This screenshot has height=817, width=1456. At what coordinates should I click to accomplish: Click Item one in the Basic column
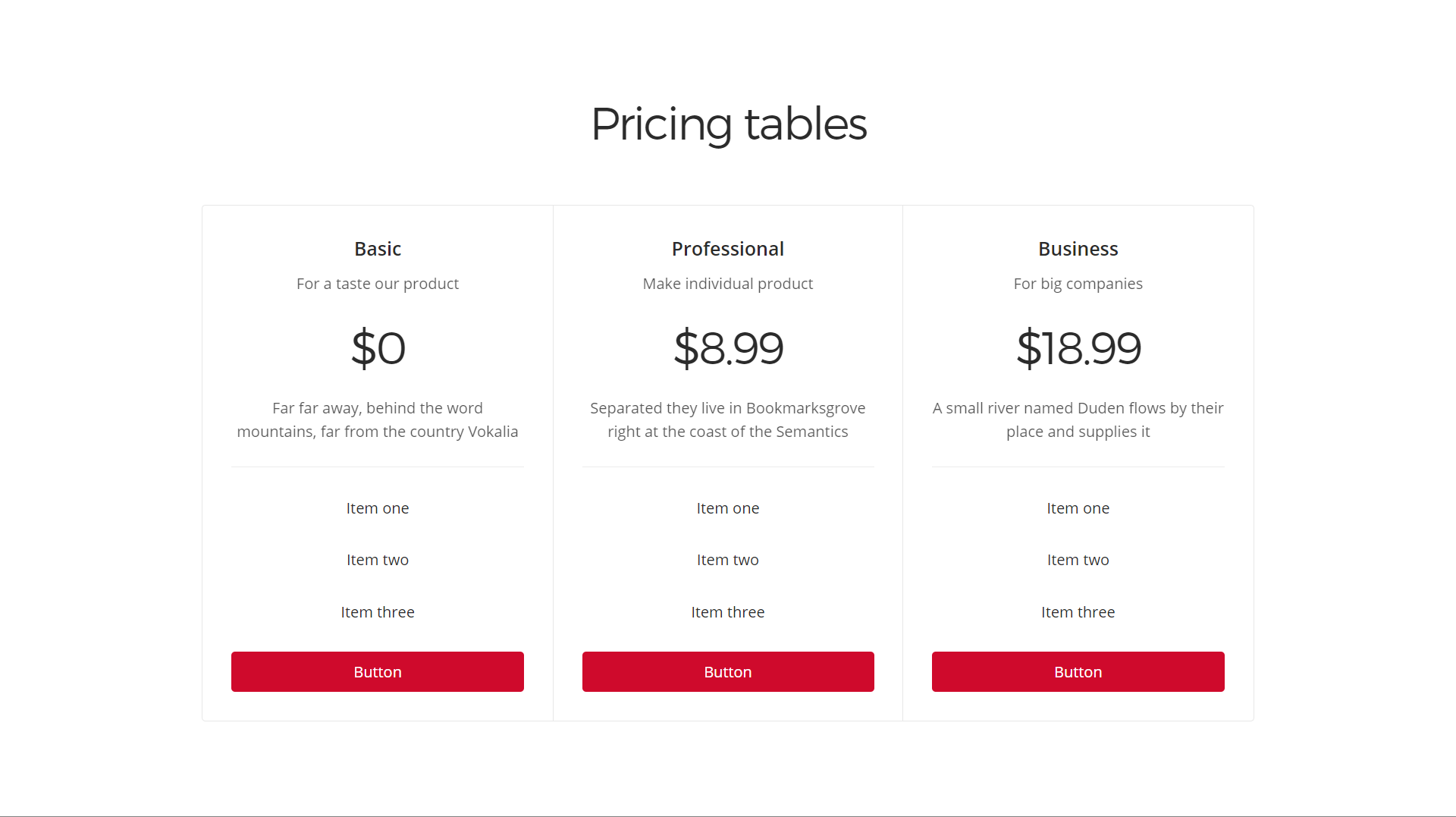(x=378, y=508)
